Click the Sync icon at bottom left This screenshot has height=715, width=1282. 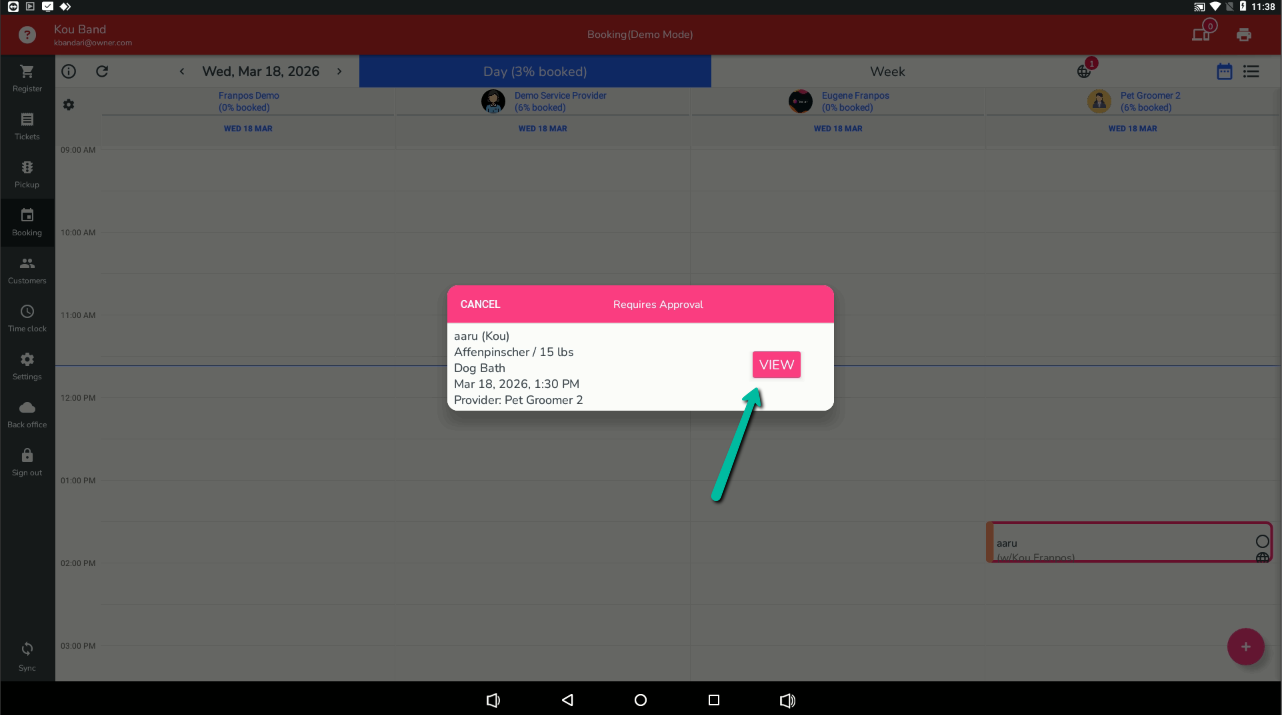coord(27,650)
